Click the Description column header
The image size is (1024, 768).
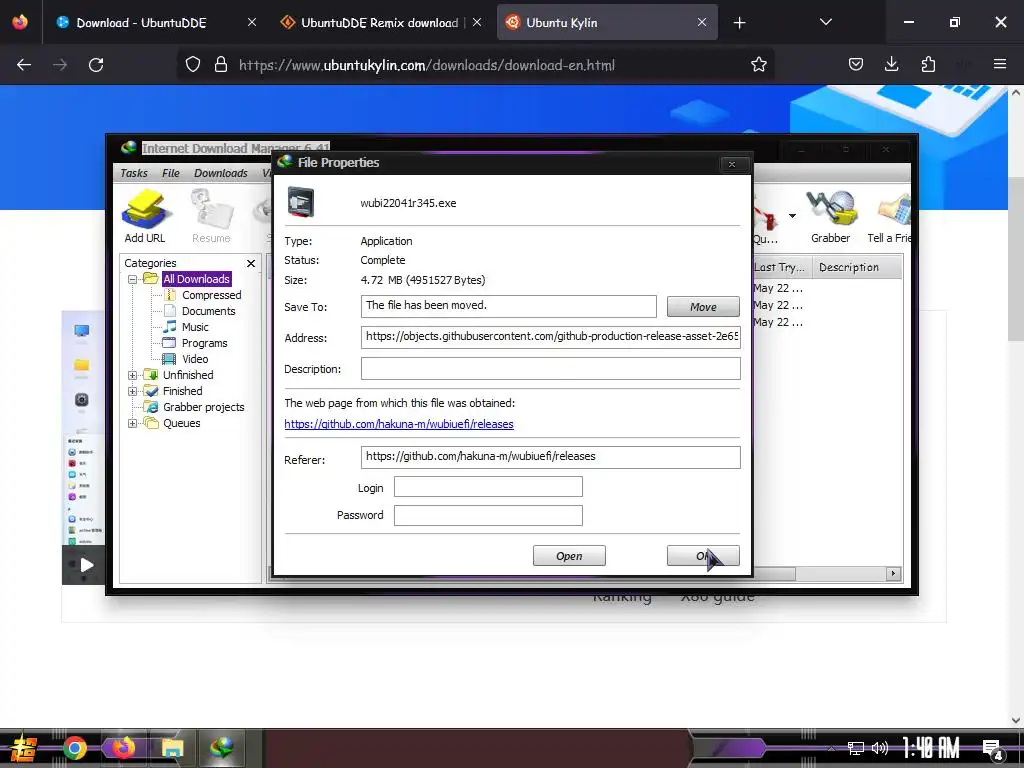(x=857, y=267)
